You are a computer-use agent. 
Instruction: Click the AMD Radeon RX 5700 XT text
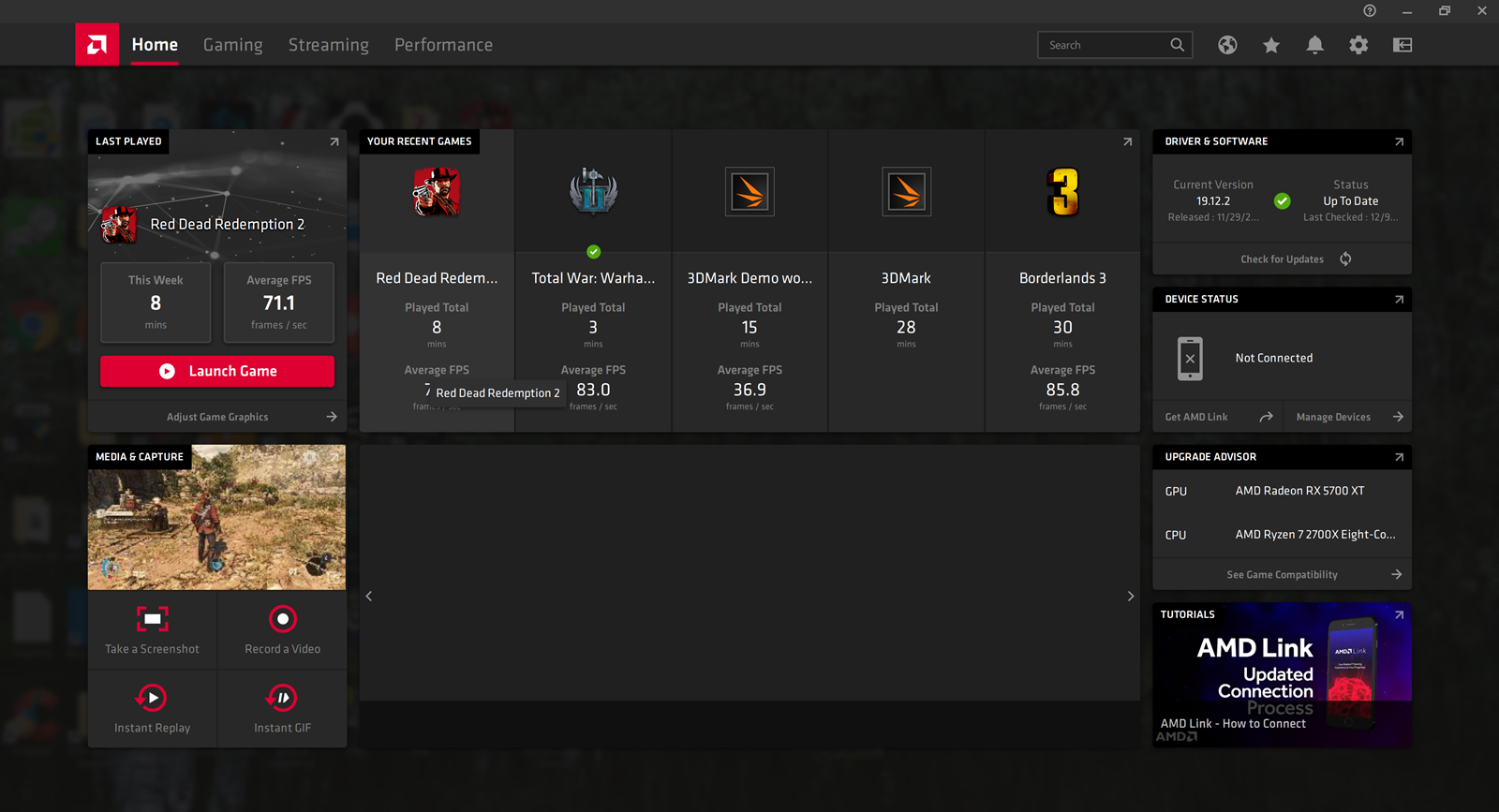pos(1299,491)
